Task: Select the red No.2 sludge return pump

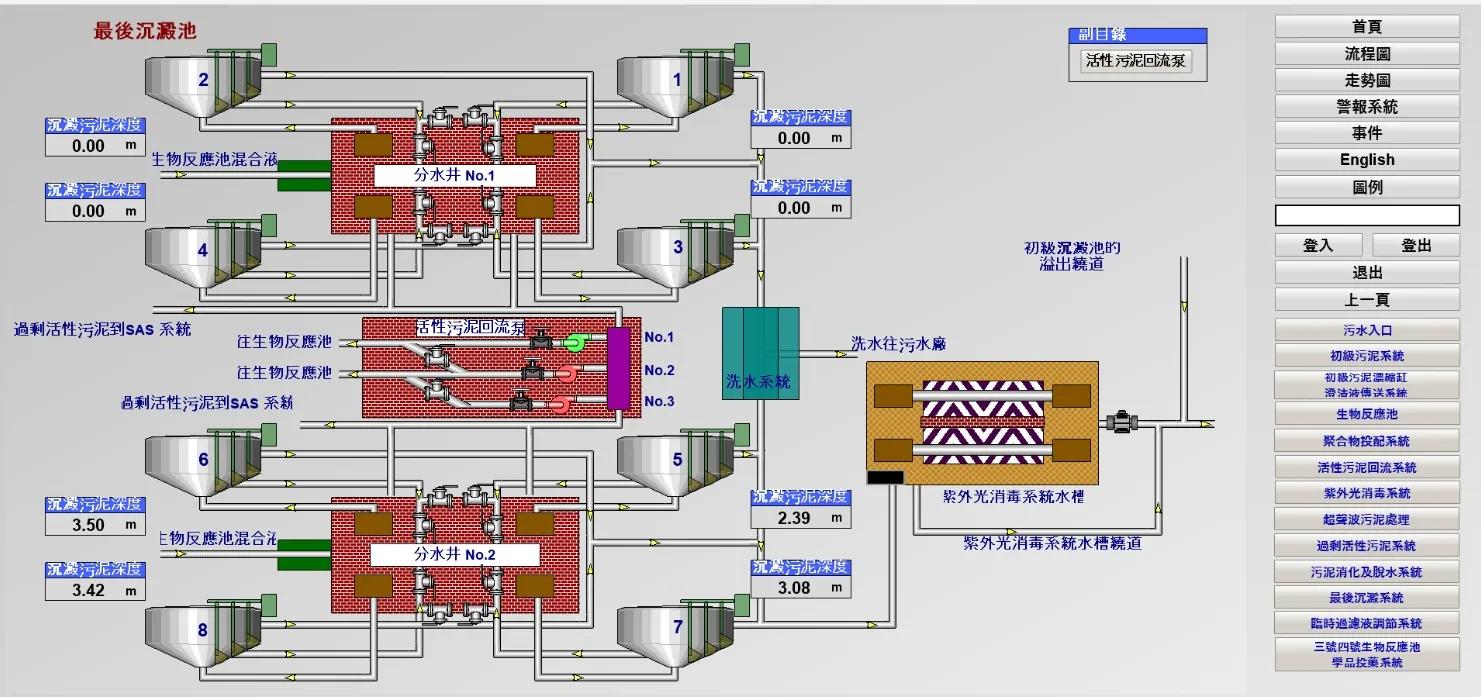Action: pos(566,373)
